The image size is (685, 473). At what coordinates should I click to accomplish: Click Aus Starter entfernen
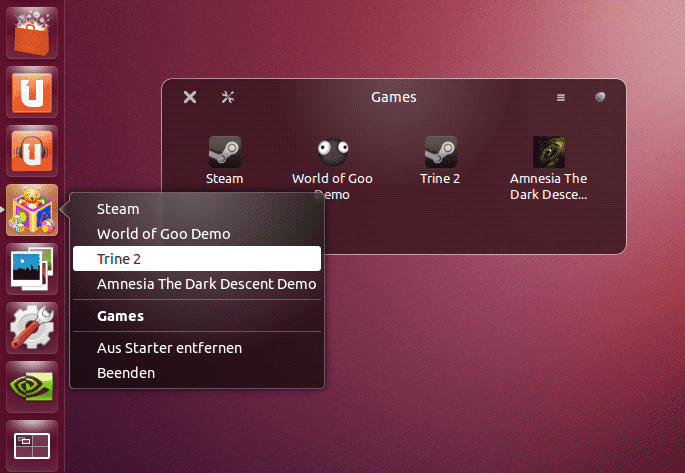point(169,347)
